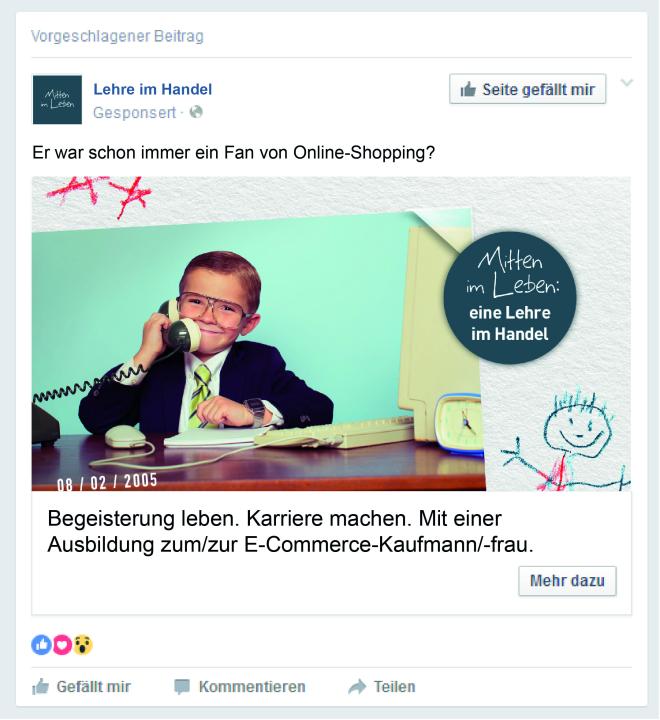Click Kommentieren to comment

(x=240, y=686)
